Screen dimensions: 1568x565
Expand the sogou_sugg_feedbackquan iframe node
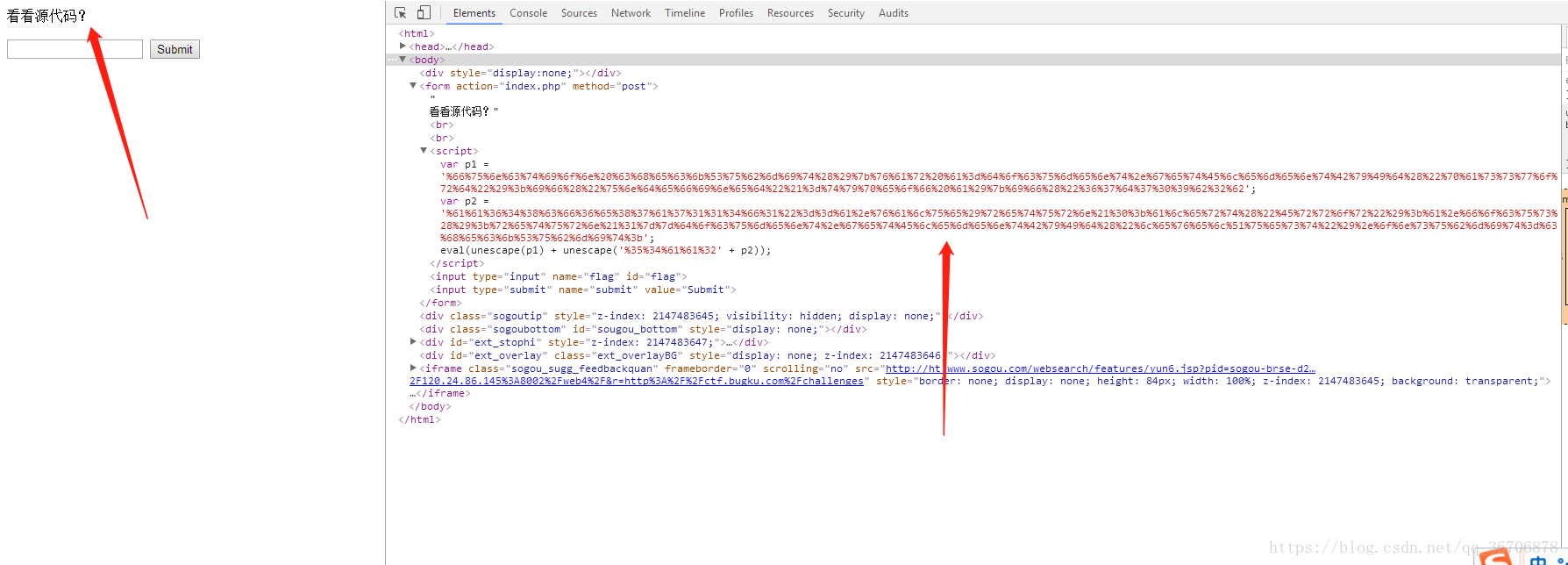click(413, 368)
